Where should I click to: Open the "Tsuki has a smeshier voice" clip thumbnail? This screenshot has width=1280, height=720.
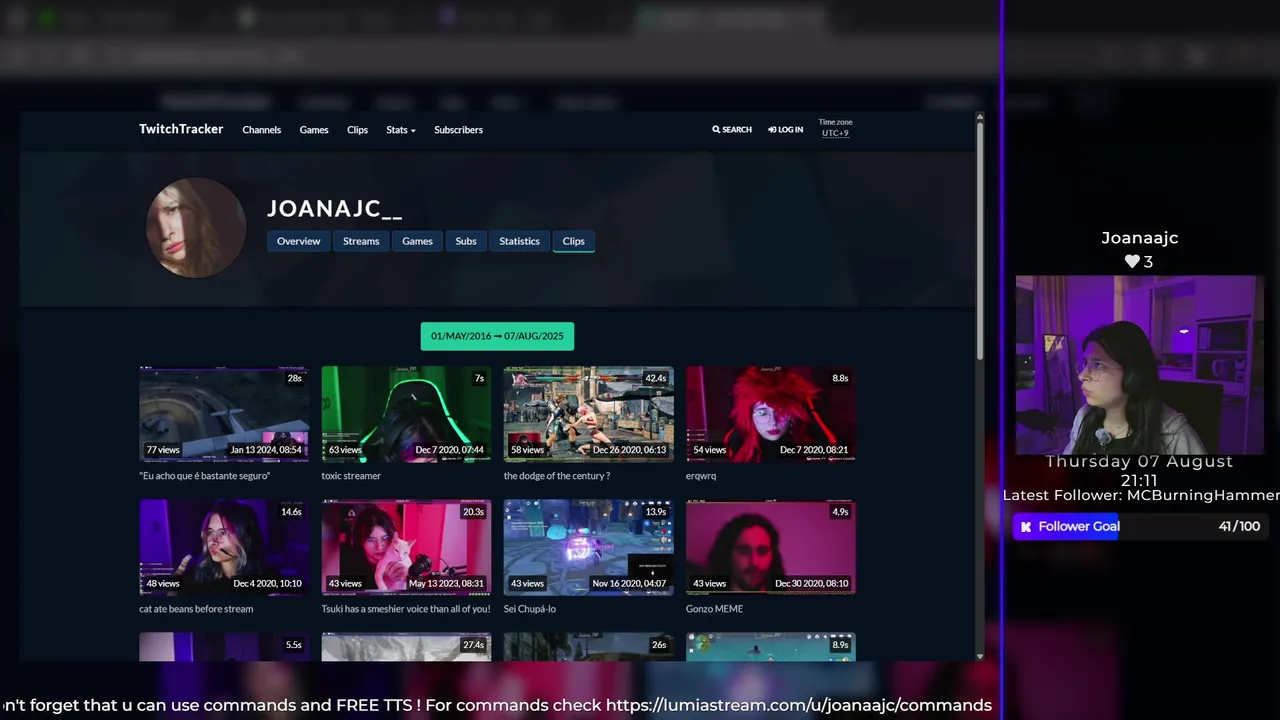(x=406, y=547)
